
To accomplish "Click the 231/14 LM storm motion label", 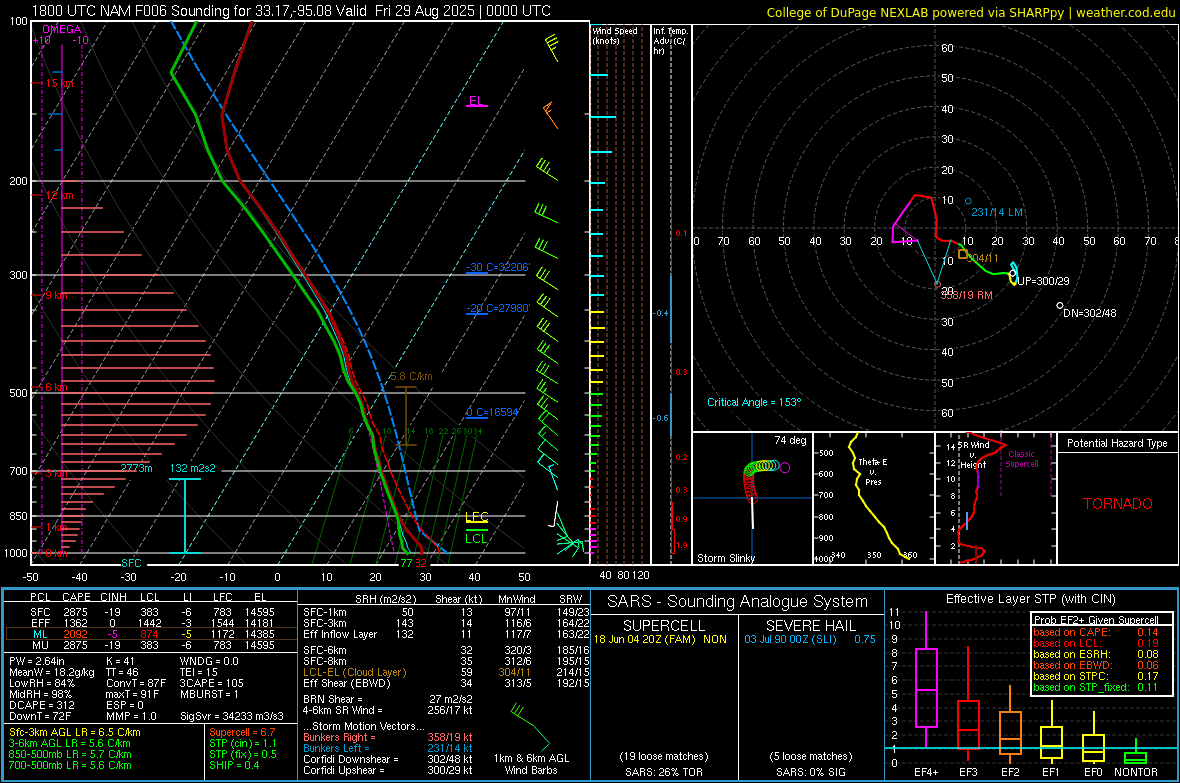I will (997, 212).
